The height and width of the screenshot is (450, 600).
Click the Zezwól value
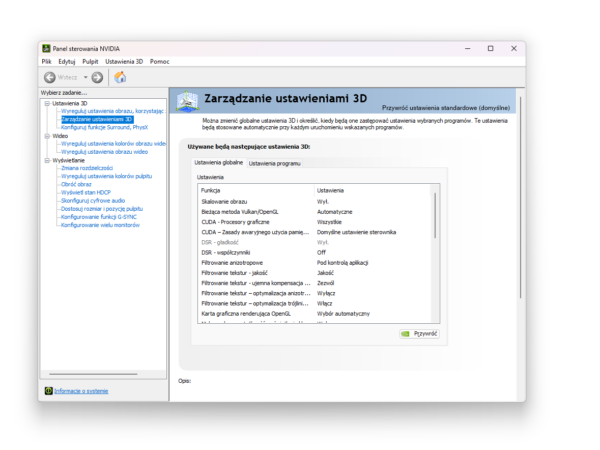pos(326,283)
